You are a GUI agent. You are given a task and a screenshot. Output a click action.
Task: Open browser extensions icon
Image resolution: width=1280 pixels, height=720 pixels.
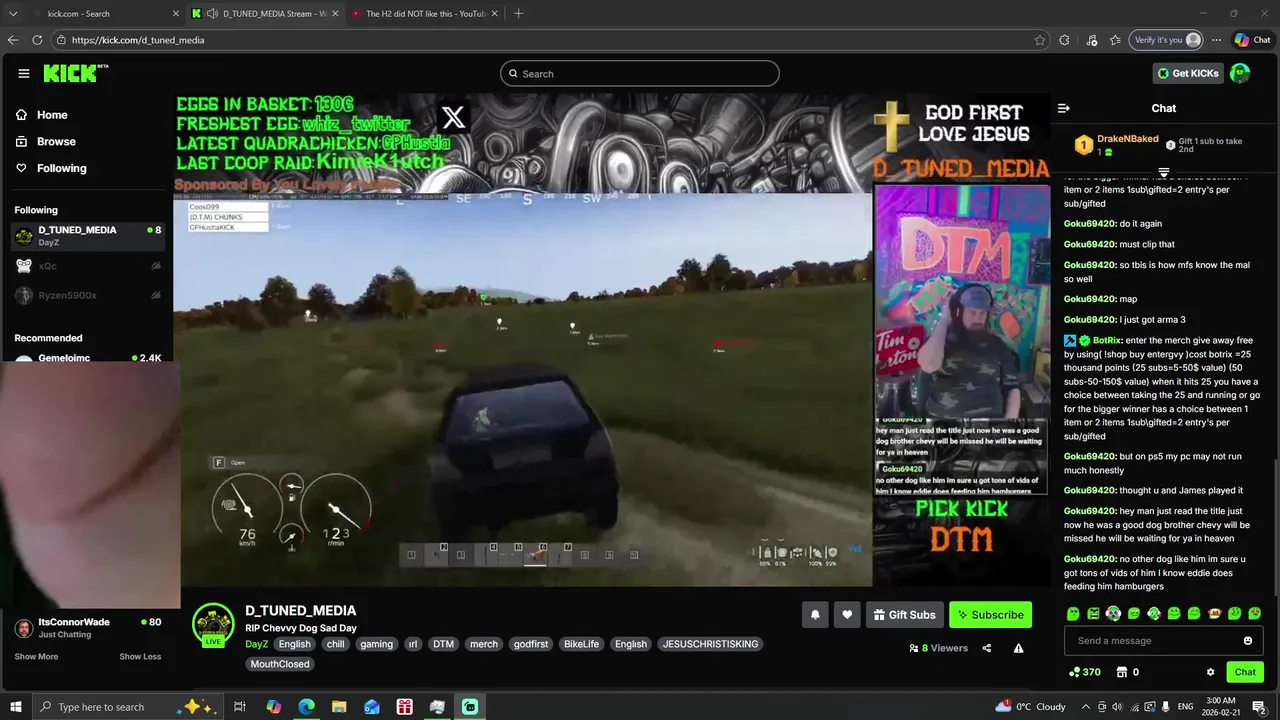pyautogui.click(x=1065, y=40)
